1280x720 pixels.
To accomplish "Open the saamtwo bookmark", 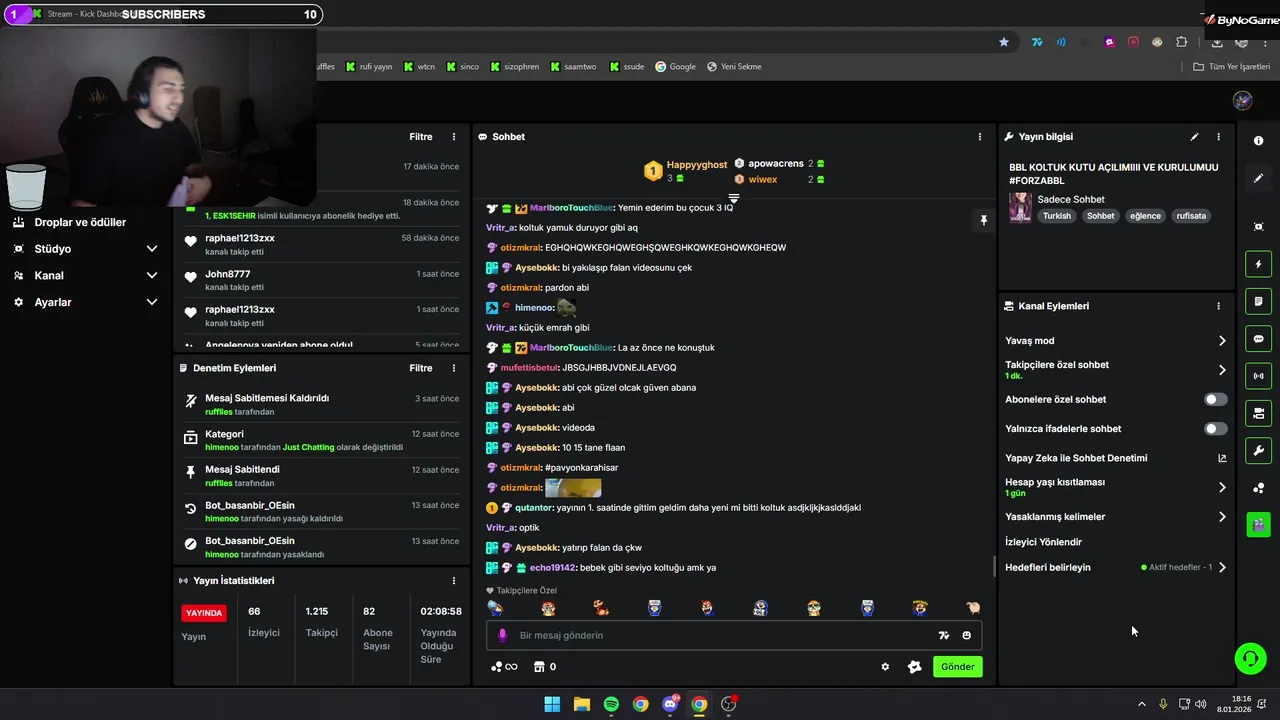I will tap(572, 67).
